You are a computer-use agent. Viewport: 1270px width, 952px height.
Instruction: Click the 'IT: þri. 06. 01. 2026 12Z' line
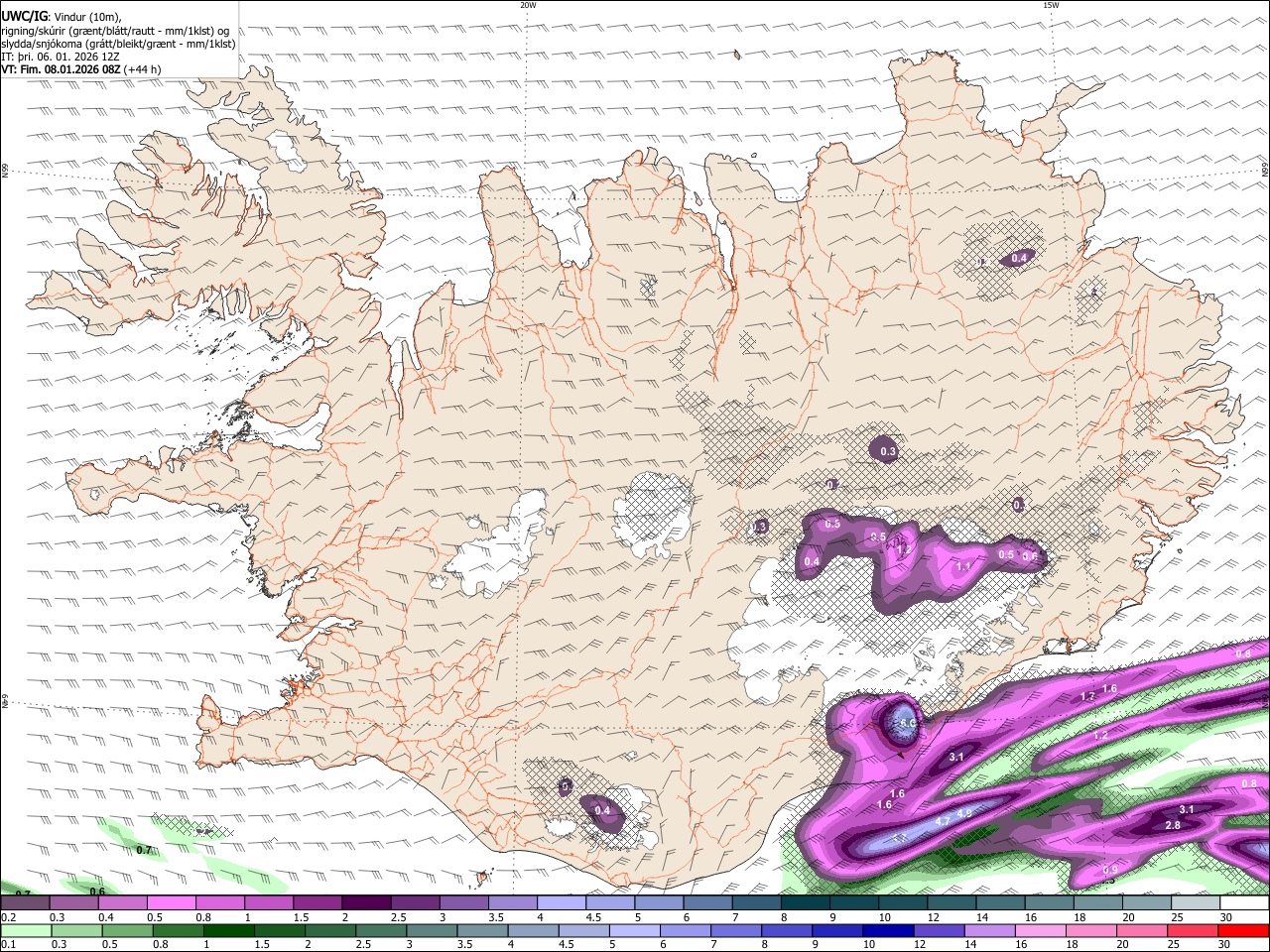(60, 57)
